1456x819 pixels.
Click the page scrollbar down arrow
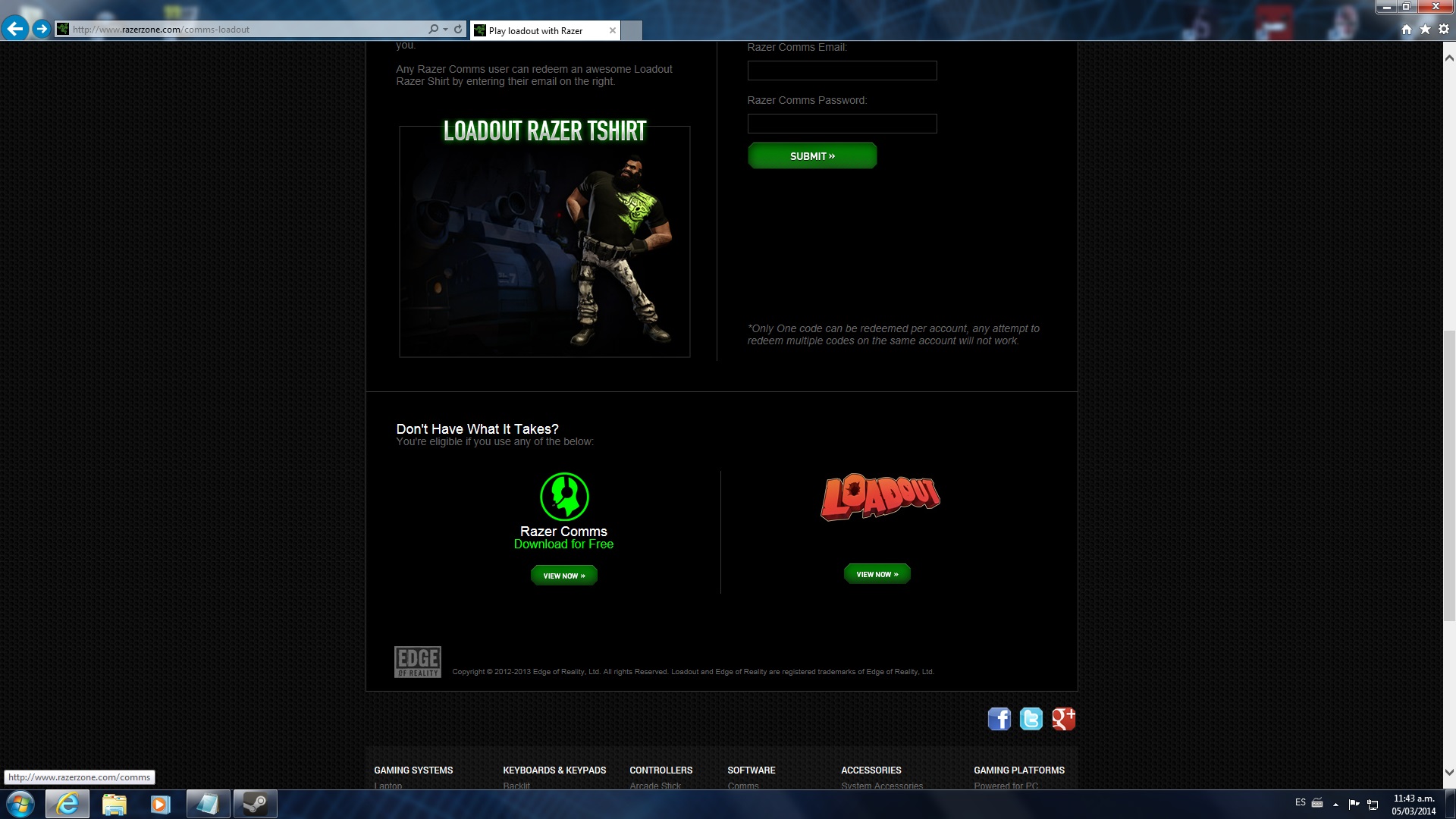(x=1449, y=773)
